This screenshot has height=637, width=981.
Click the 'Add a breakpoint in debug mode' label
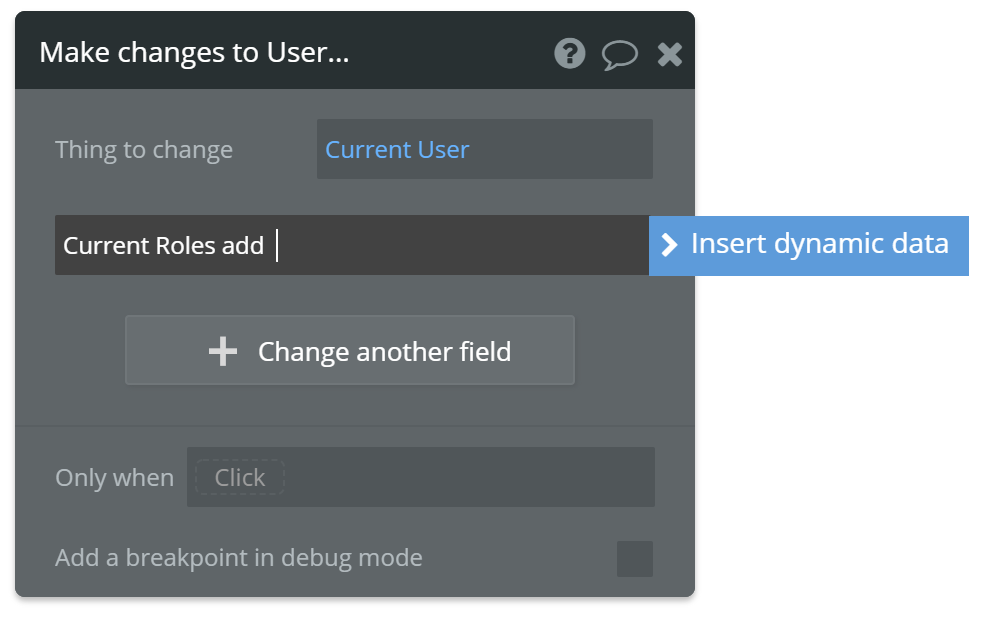point(238,558)
